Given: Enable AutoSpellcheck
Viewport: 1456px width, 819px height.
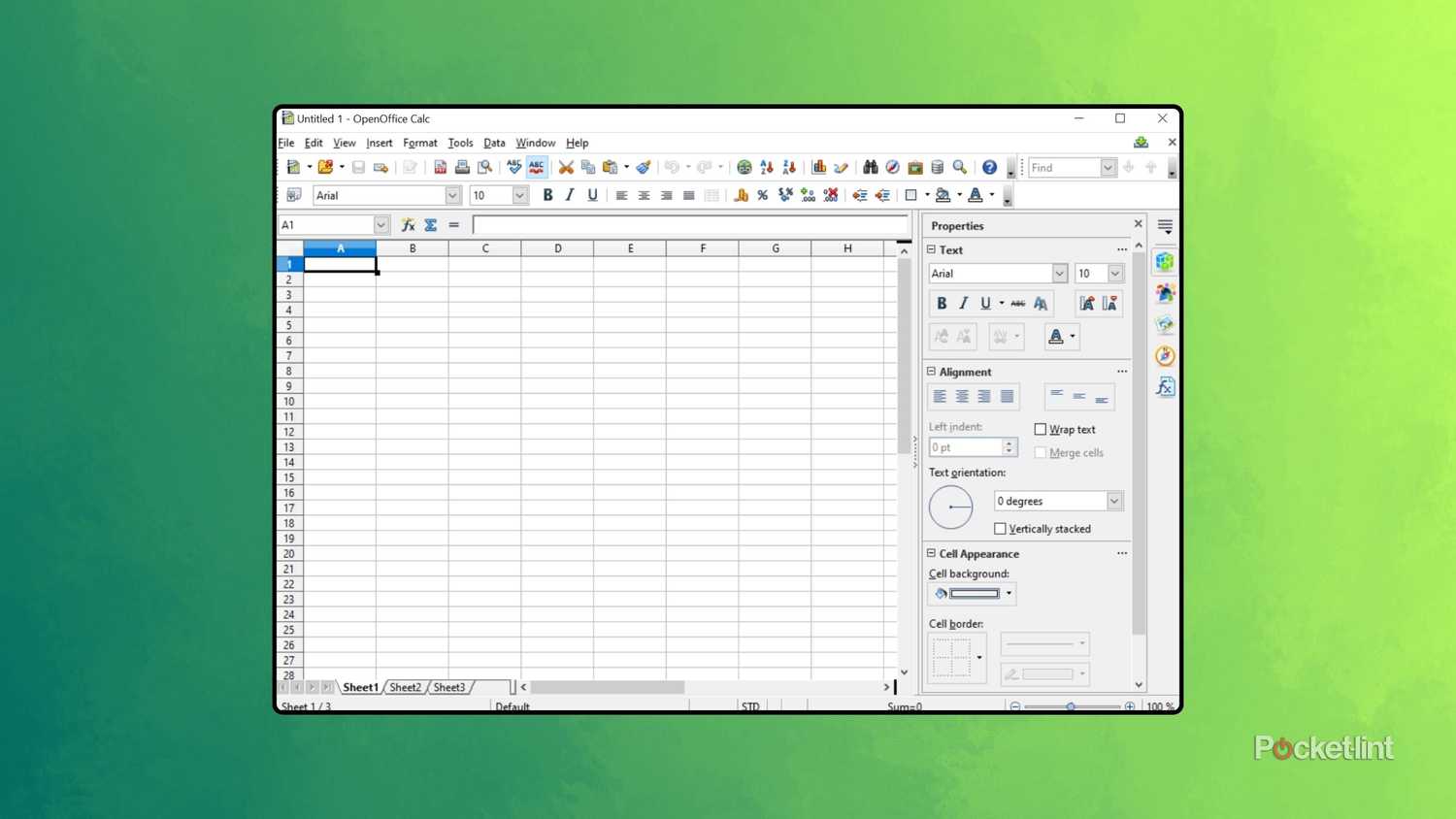Looking at the screenshot, I should click(537, 166).
